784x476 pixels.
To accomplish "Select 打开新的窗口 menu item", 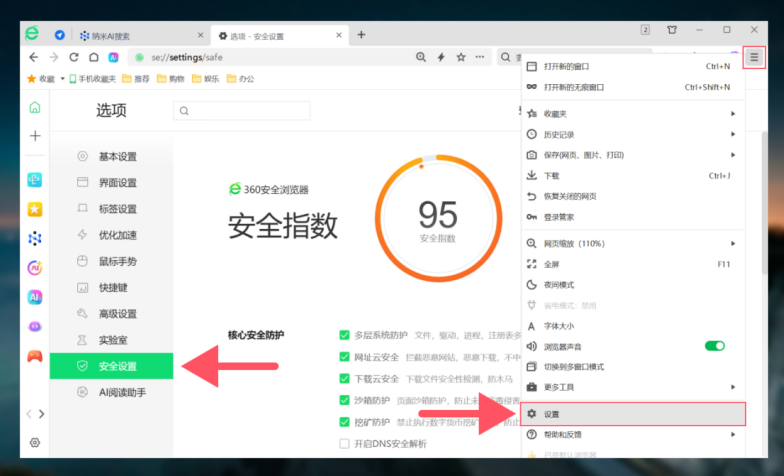I will pos(633,66).
